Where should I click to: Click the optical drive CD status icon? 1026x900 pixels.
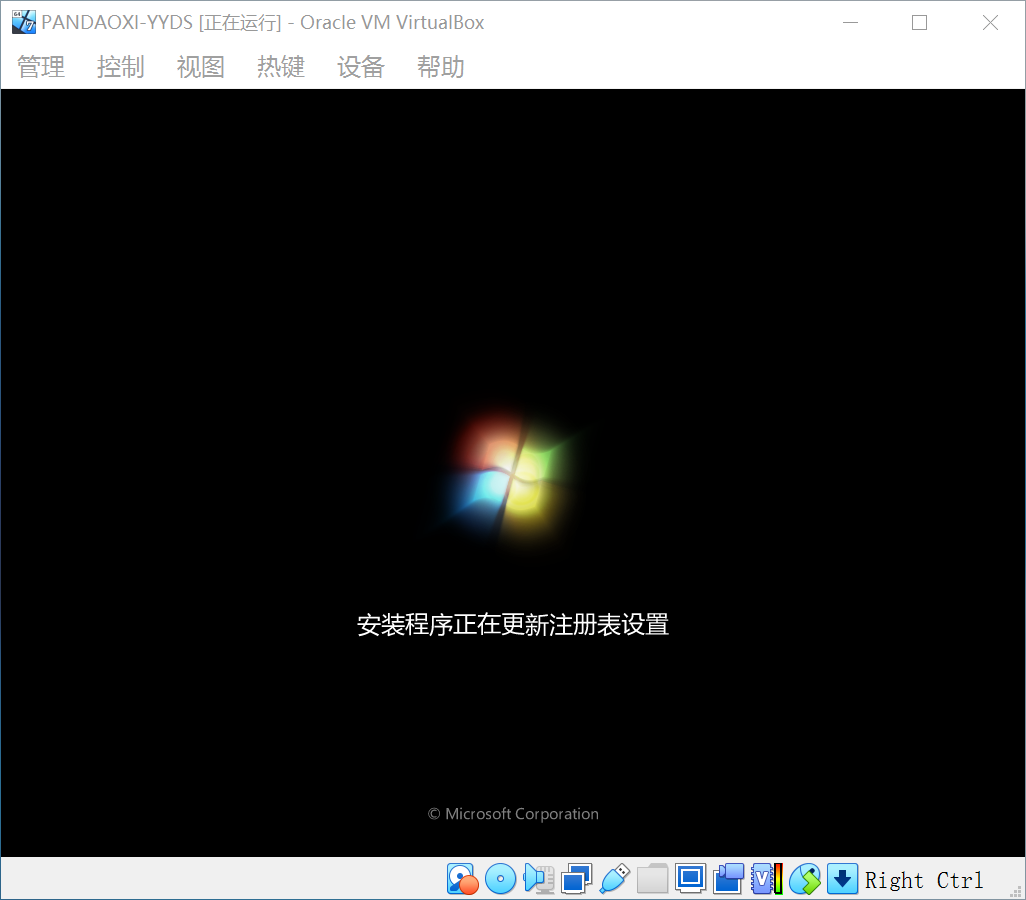501,879
